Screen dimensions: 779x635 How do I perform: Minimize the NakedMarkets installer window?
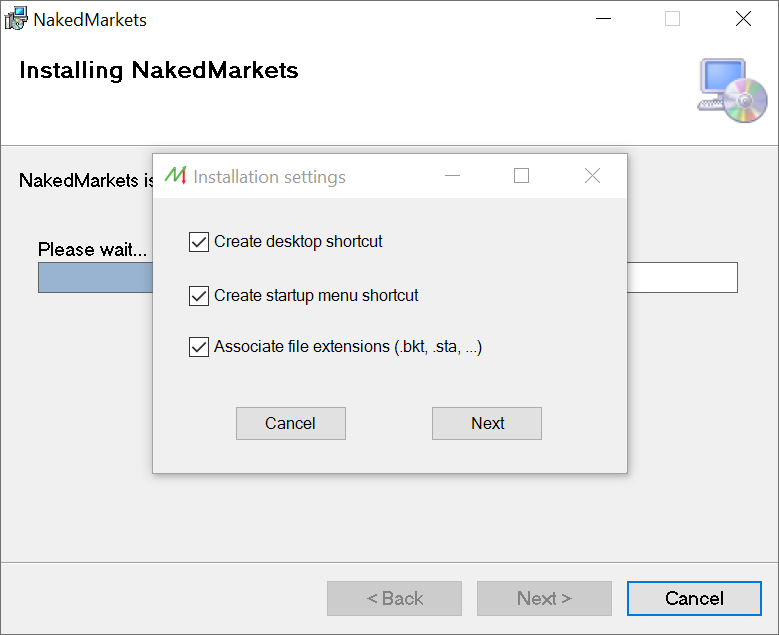tap(603, 19)
